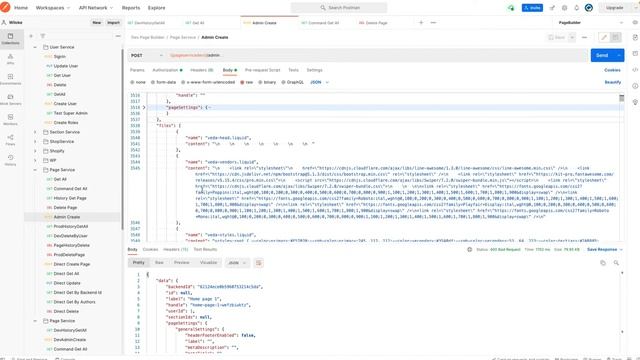Open tab overflow options dots
The height and width of the screenshot is (360, 640).
click(433, 23)
